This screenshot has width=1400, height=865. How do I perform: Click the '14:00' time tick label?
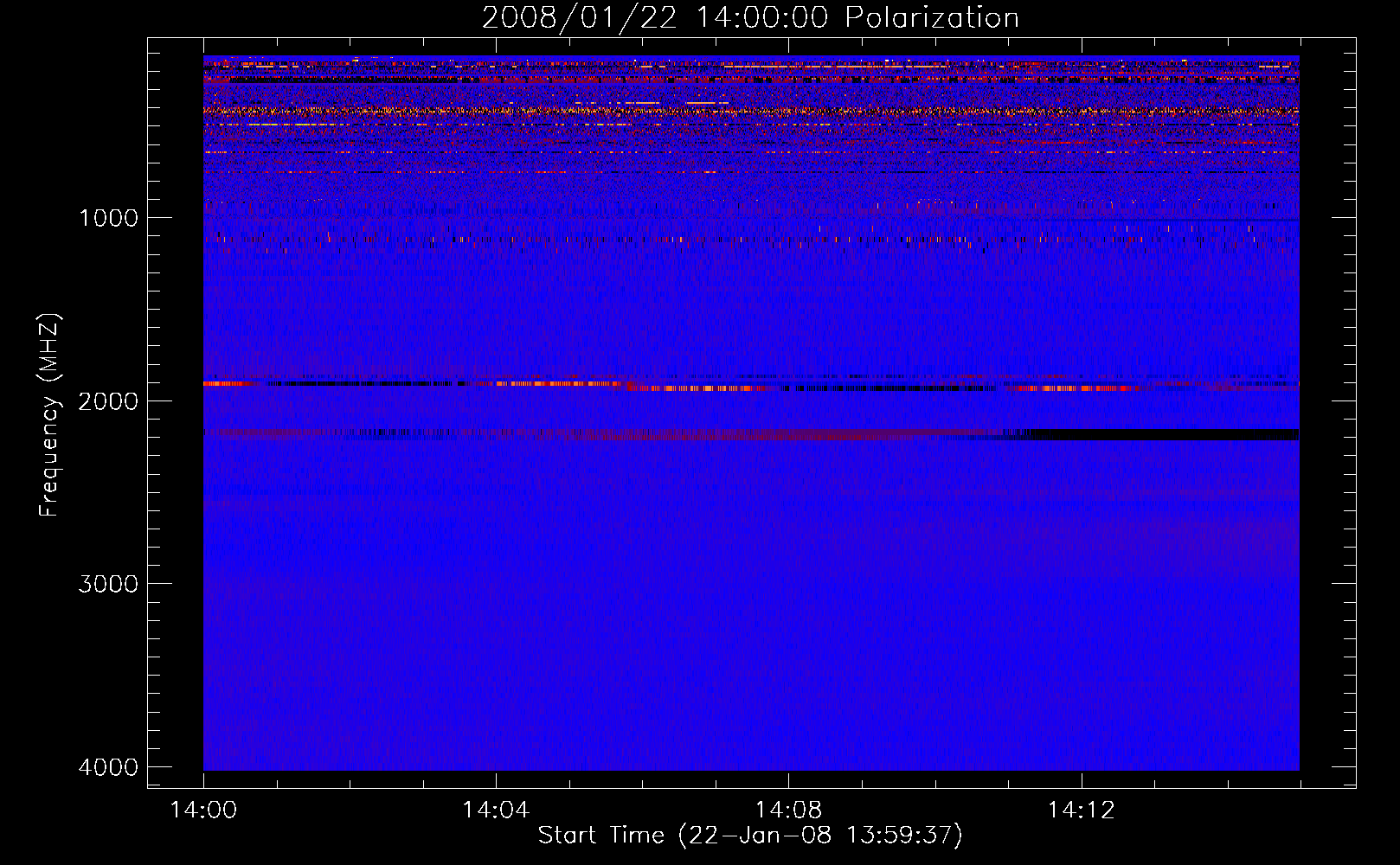[x=203, y=811]
